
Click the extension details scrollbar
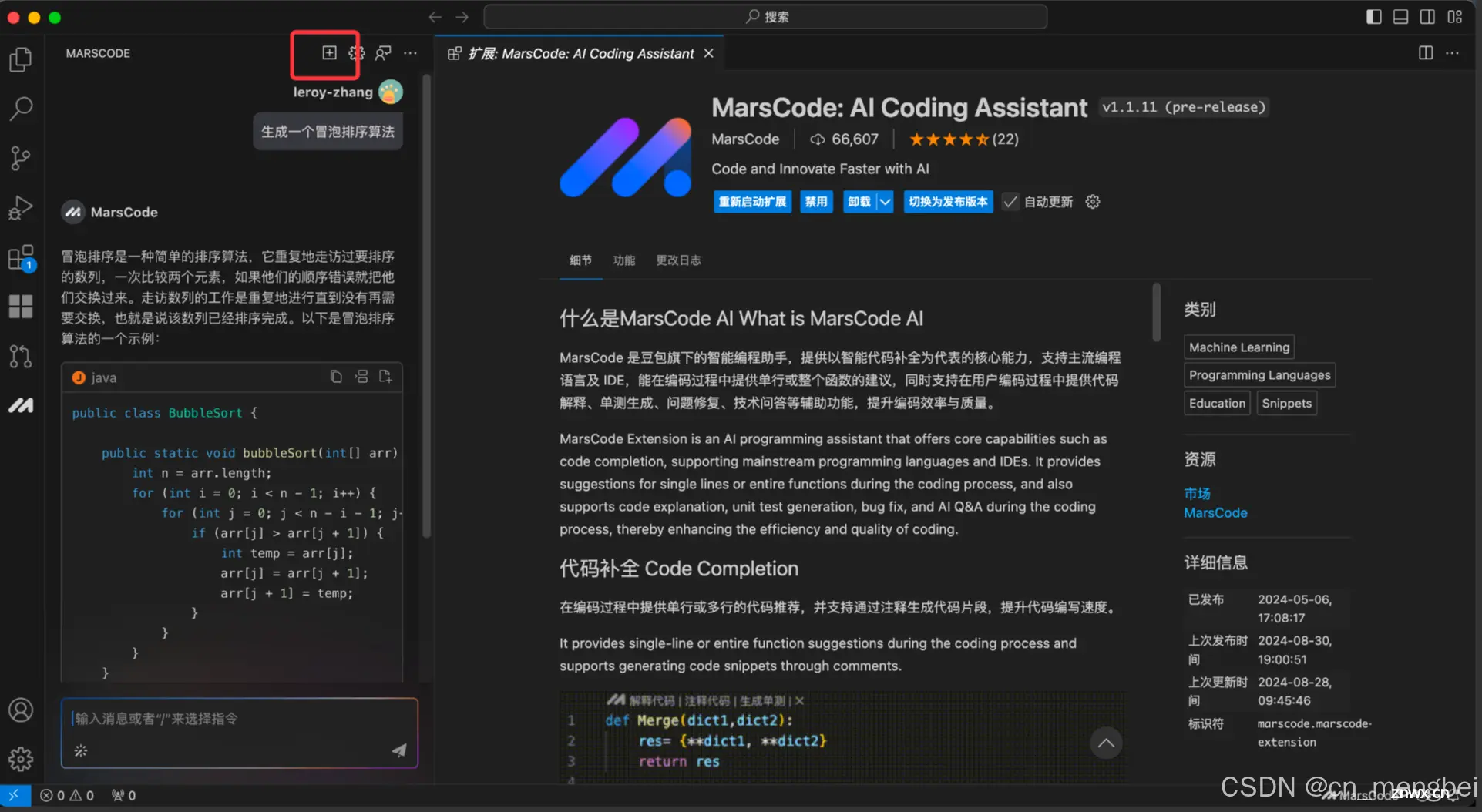pos(1156,312)
